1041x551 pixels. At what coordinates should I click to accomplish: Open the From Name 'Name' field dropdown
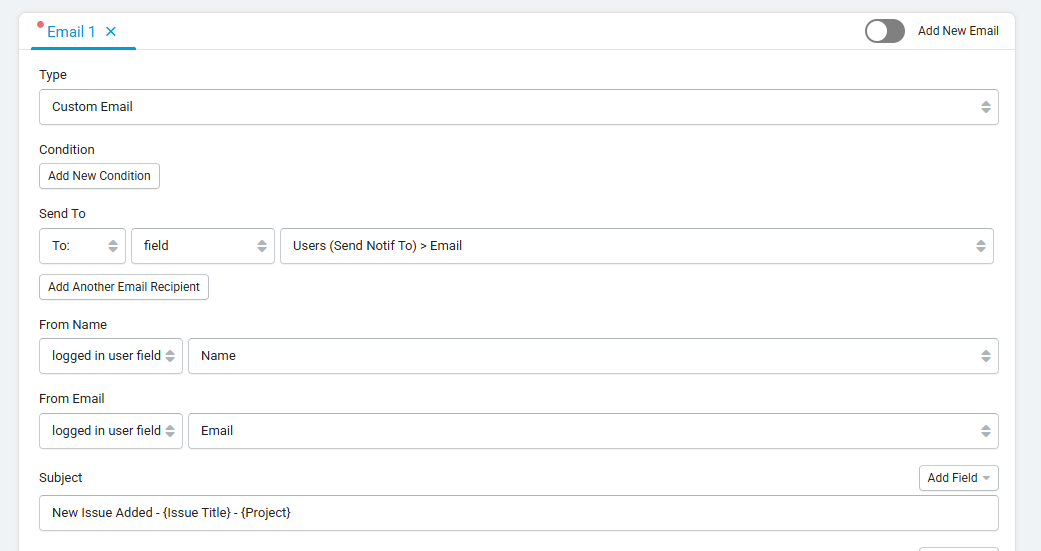click(x=593, y=356)
